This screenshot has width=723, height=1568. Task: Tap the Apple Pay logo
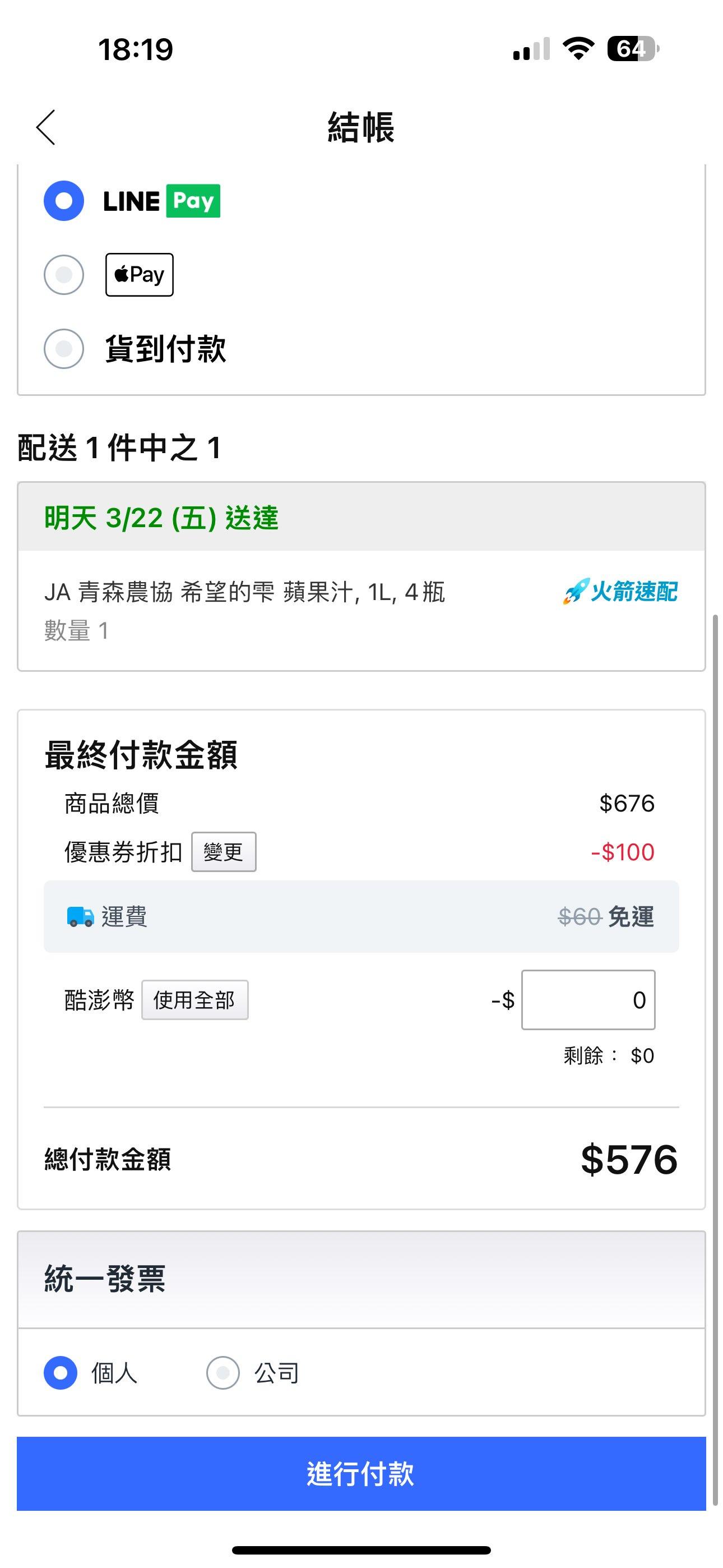[x=140, y=275]
